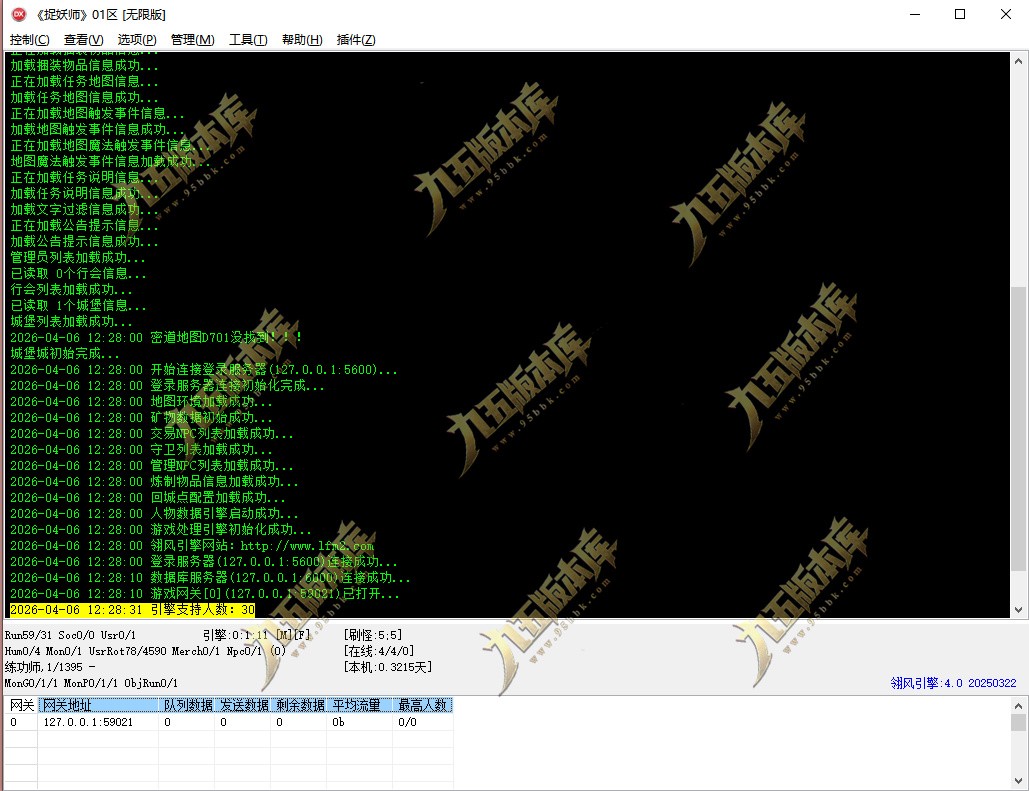Click log line 加载文字过滤信息成功
Viewport: 1029px width, 791px height.
(x=84, y=209)
